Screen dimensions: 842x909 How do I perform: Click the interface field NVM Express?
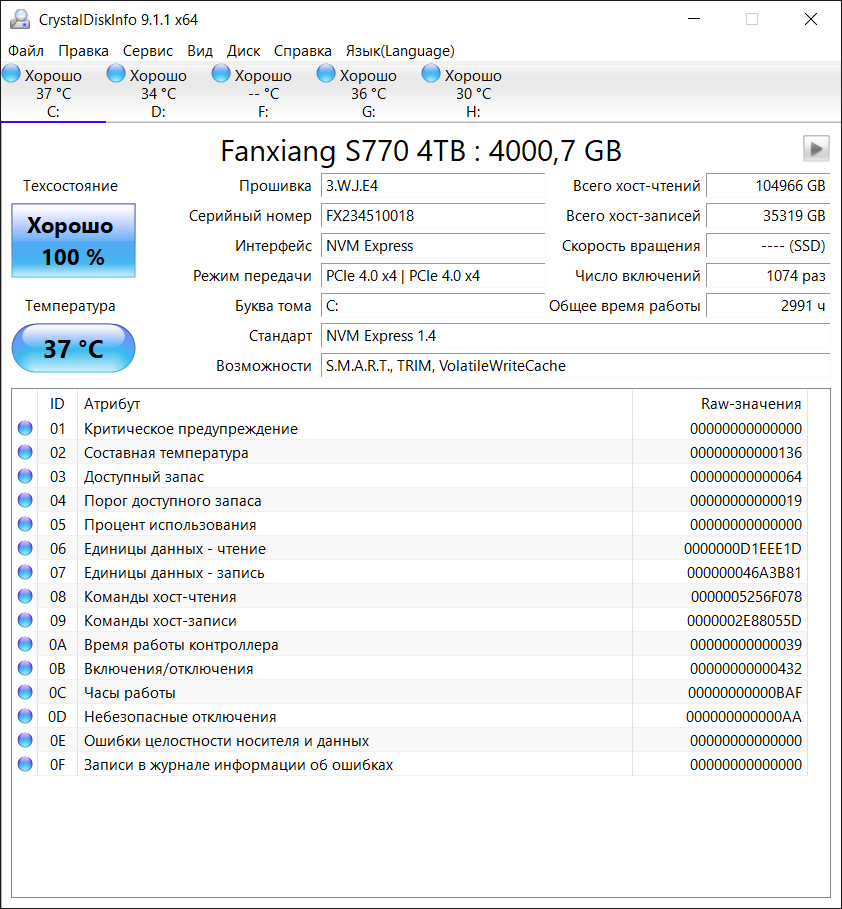[x=433, y=246]
